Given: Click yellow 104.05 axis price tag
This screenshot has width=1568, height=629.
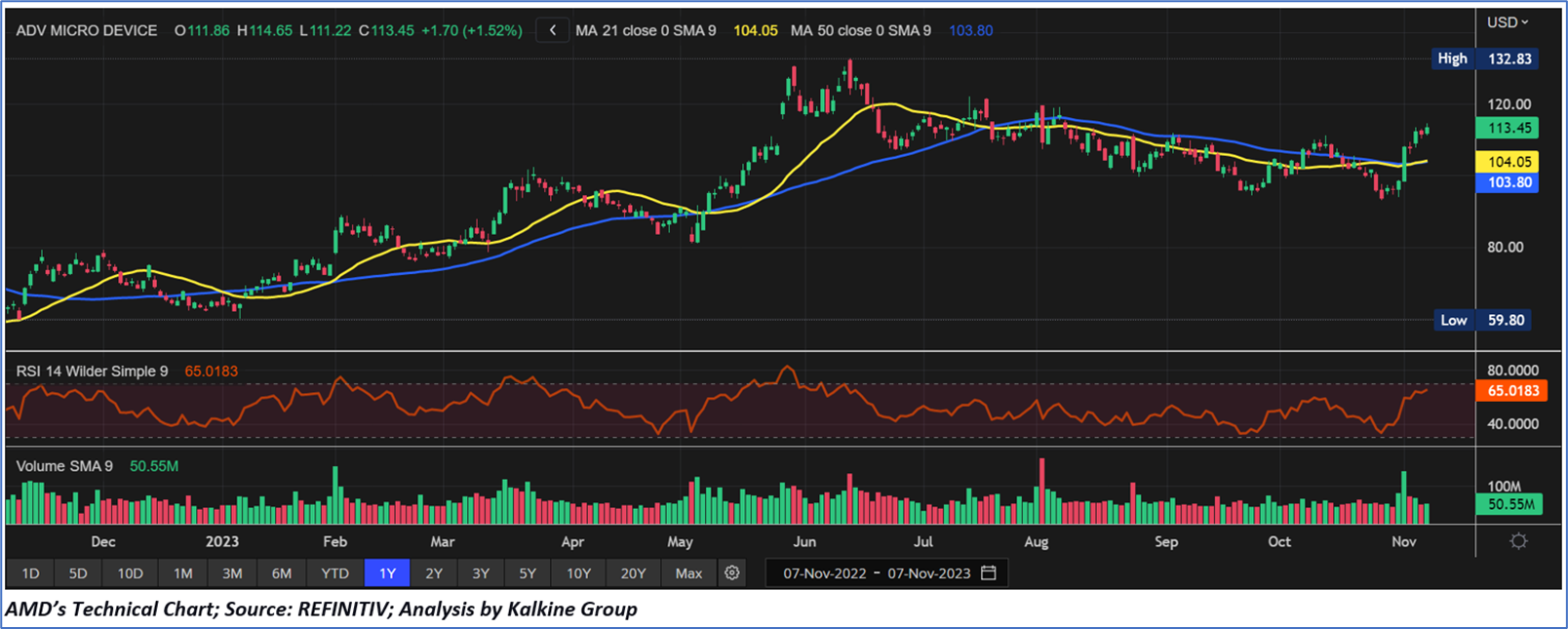Looking at the screenshot, I should click(x=1508, y=162).
